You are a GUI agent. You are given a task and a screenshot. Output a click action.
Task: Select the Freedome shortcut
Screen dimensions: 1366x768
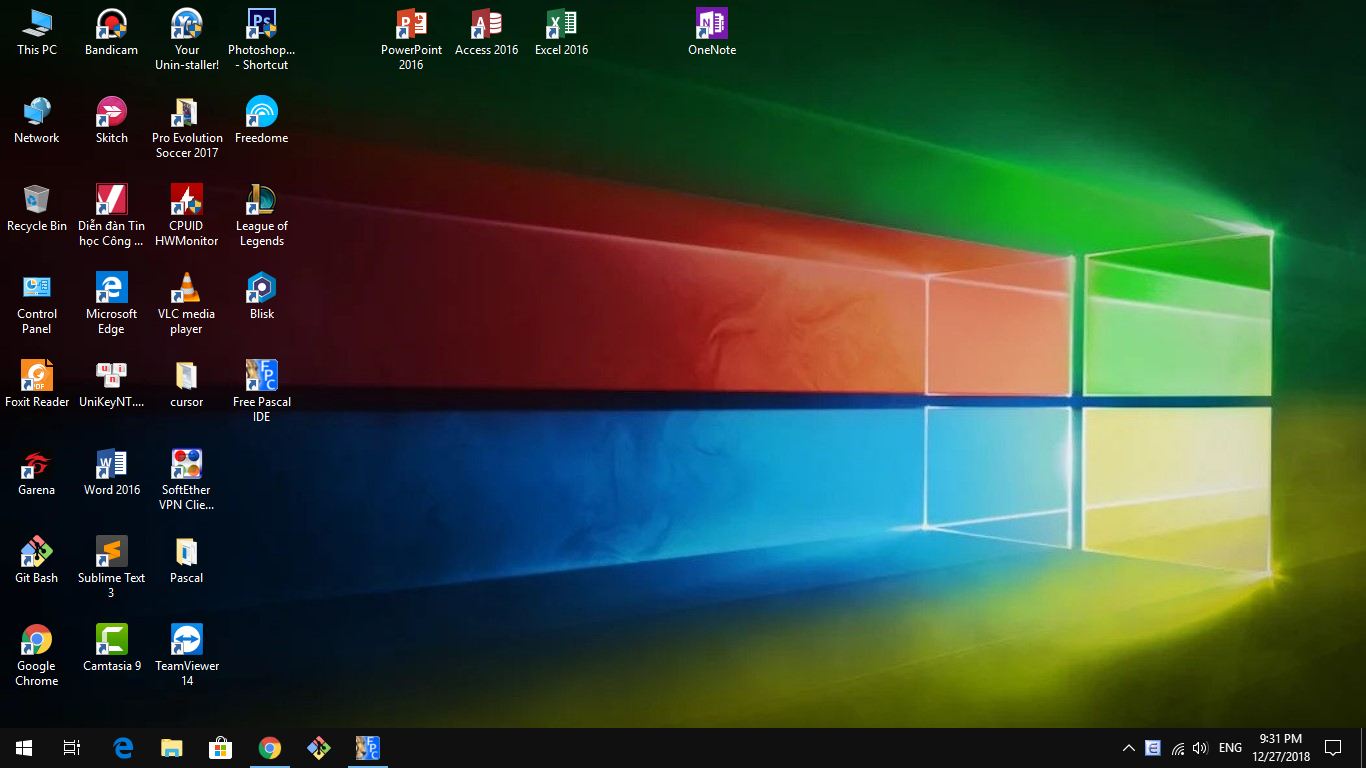coord(261,120)
